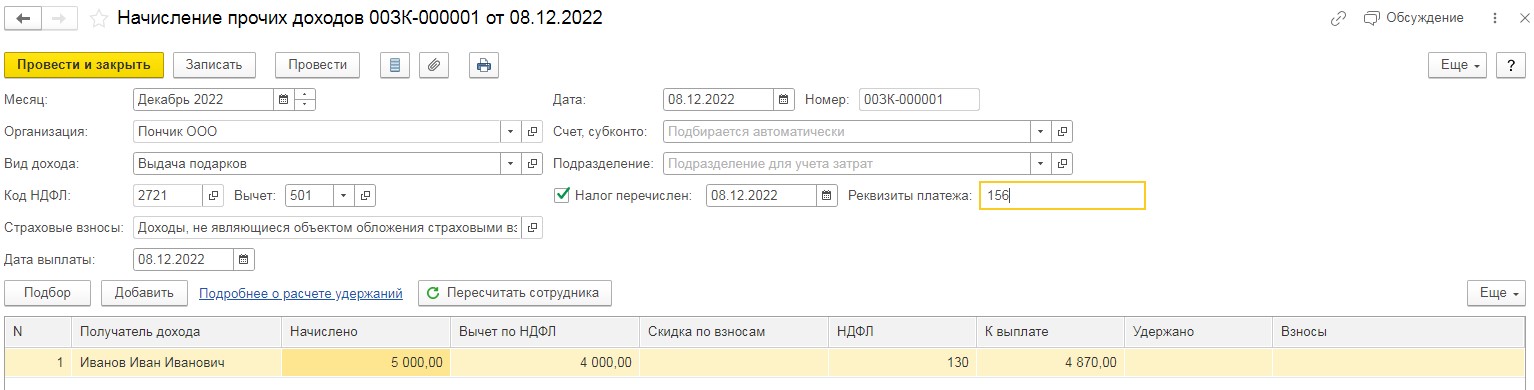Open Код НДФЛ 2721 reference icon
The height and width of the screenshot is (390, 1534).
214,196
